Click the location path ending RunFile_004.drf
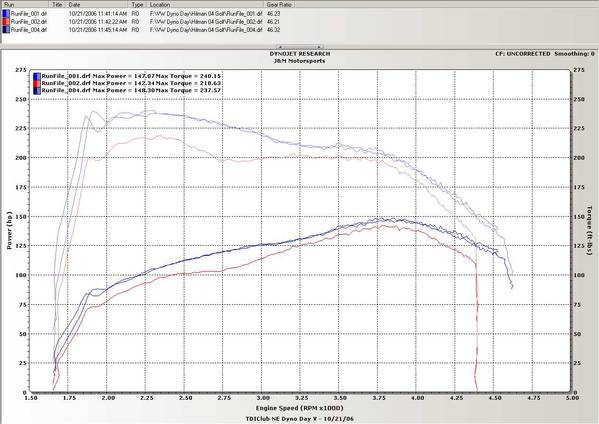 (x=206, y=29)
